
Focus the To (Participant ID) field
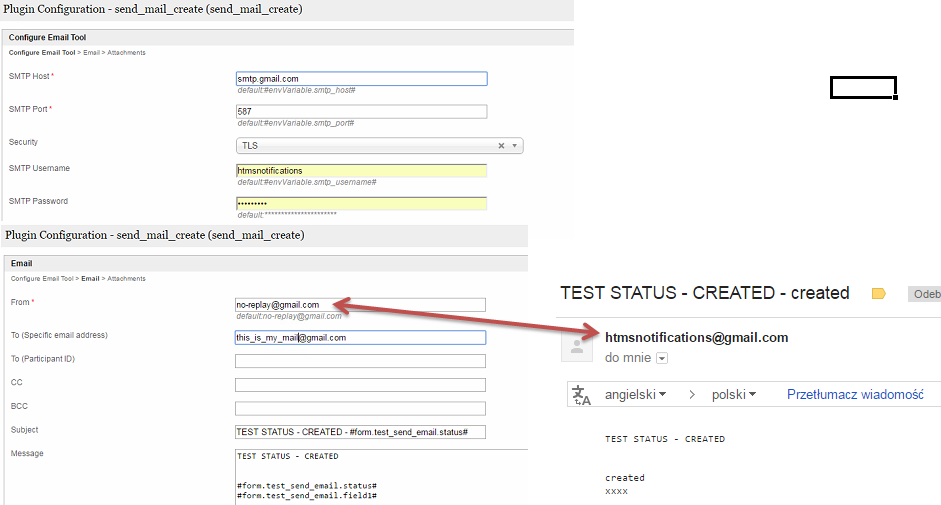click(360, 361)
